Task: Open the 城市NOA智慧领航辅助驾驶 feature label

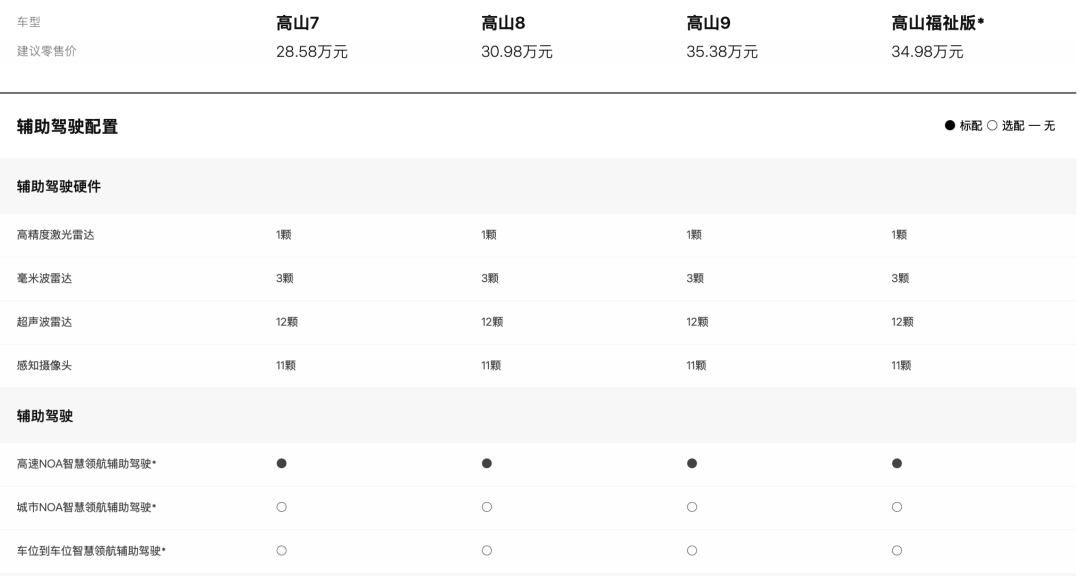Action: point(86,507)
